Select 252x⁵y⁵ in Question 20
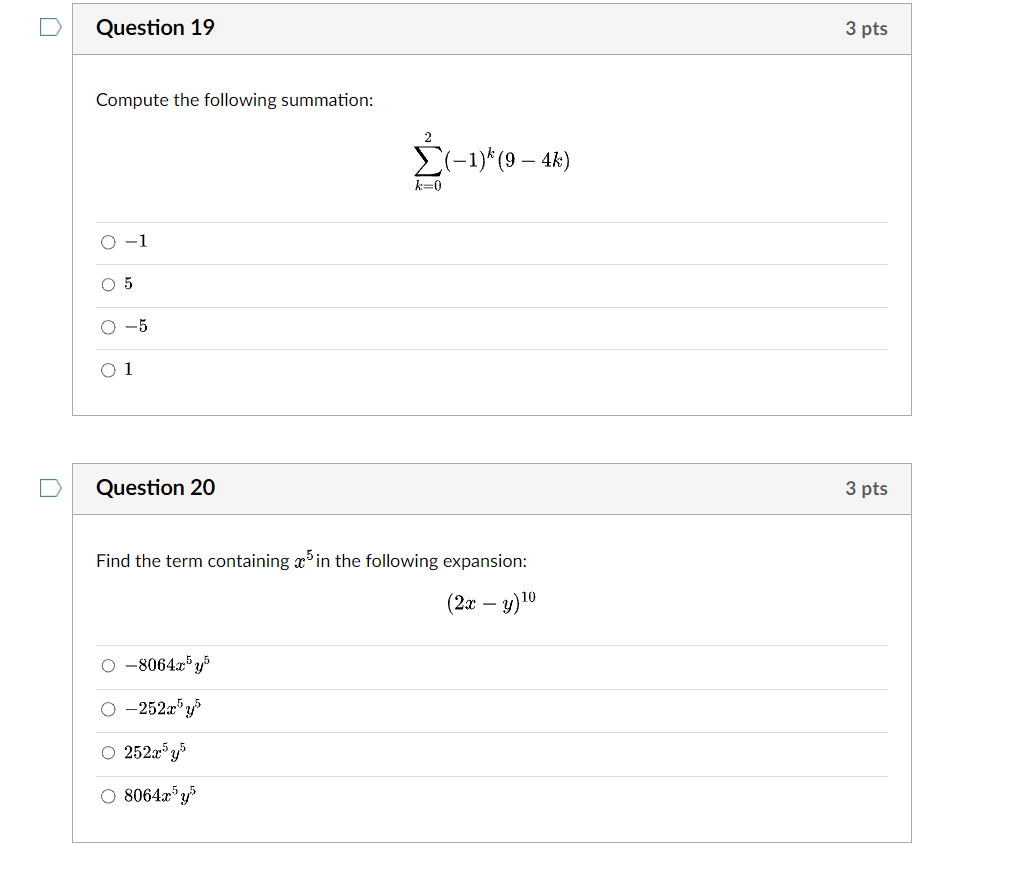This screenshot has height=890, width=1023. pos(108,752)
